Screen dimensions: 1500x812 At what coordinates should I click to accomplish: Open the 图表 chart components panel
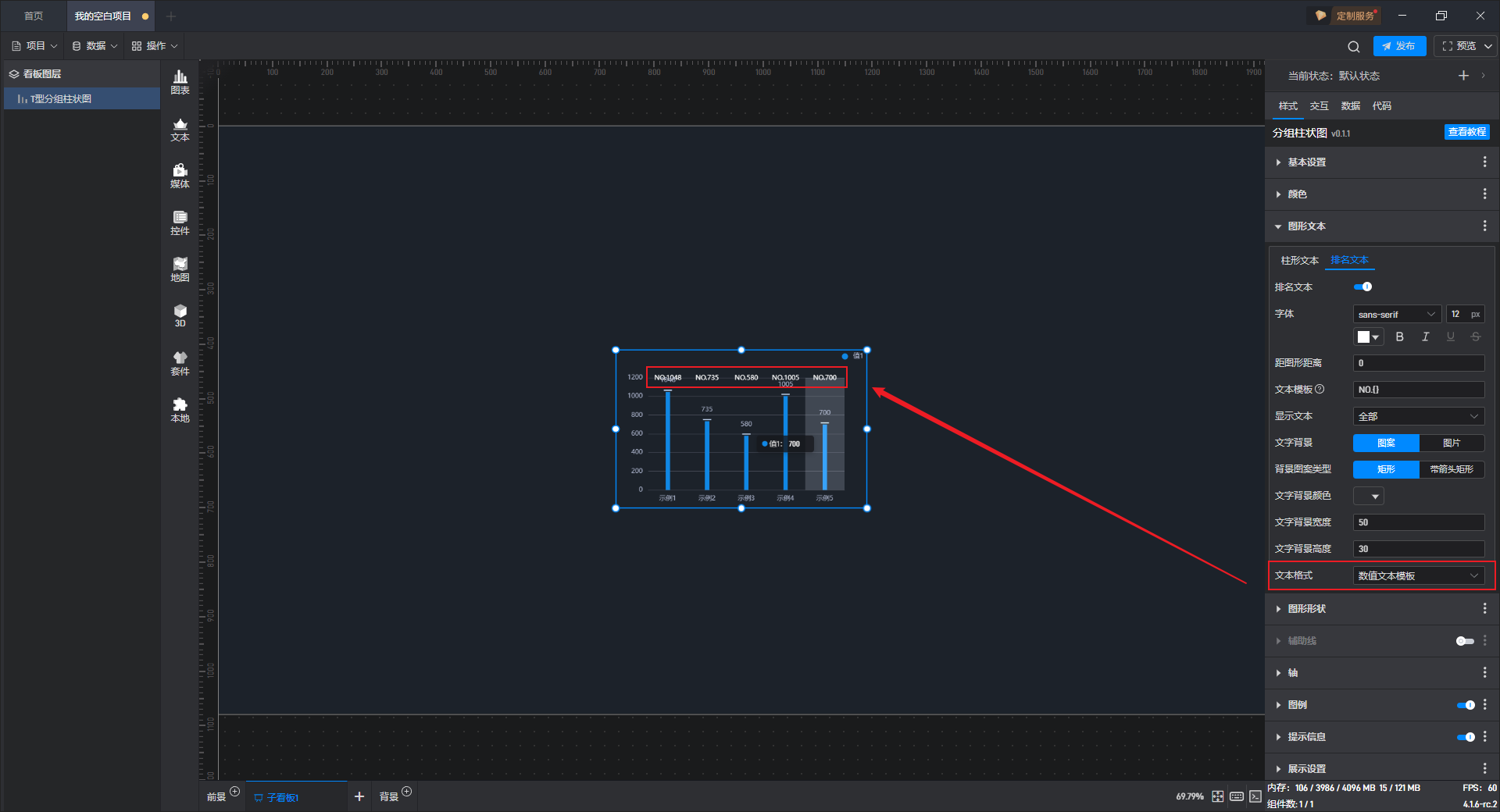click(180, 82)
